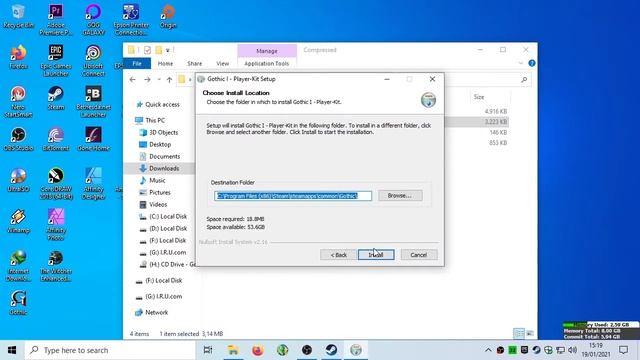Click the Browse button for destination folder
Viewport: 640px width, 360px height.
tap(400, 196)
